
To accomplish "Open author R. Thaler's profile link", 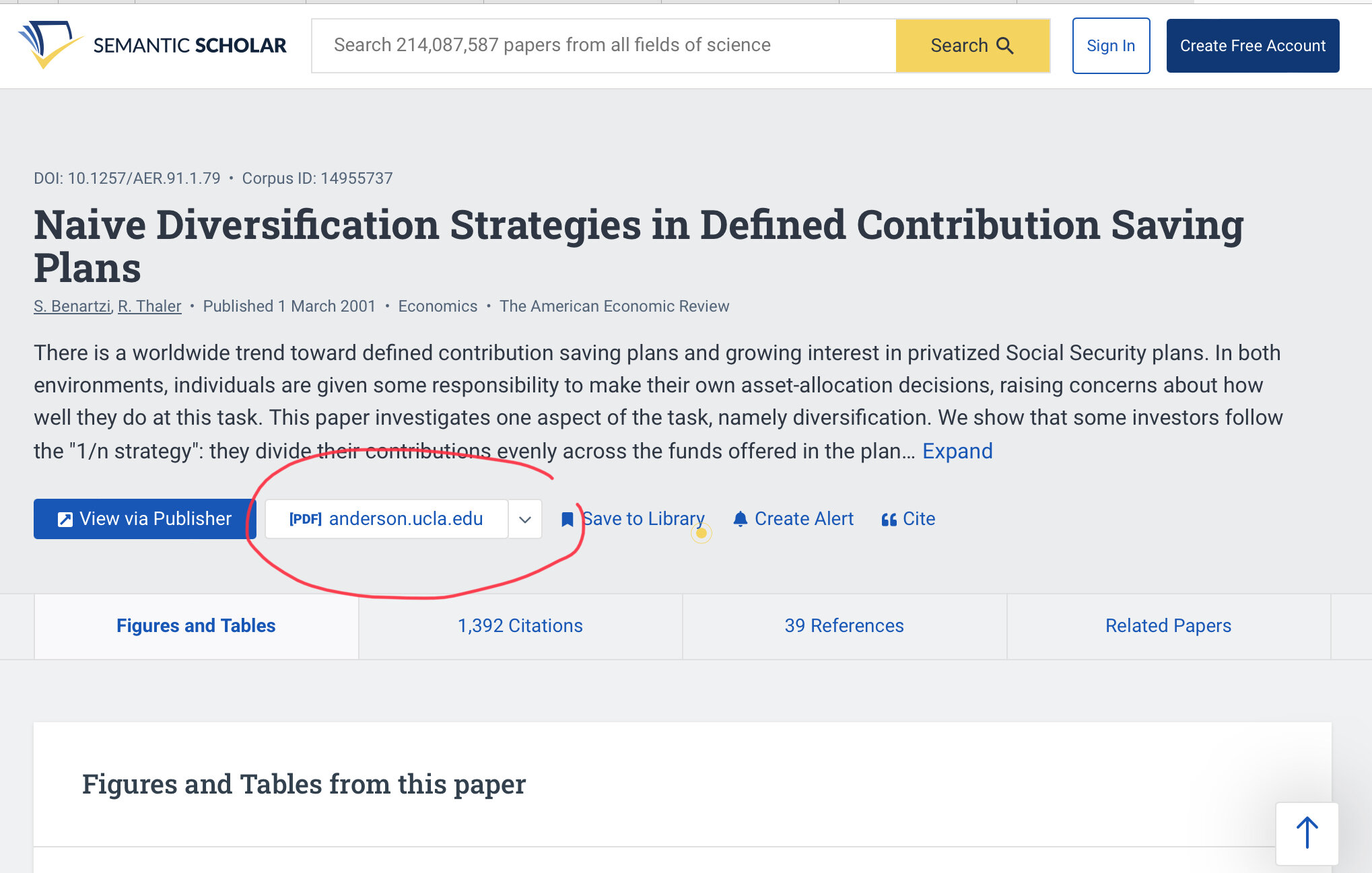I will click(x=149, y=306).
